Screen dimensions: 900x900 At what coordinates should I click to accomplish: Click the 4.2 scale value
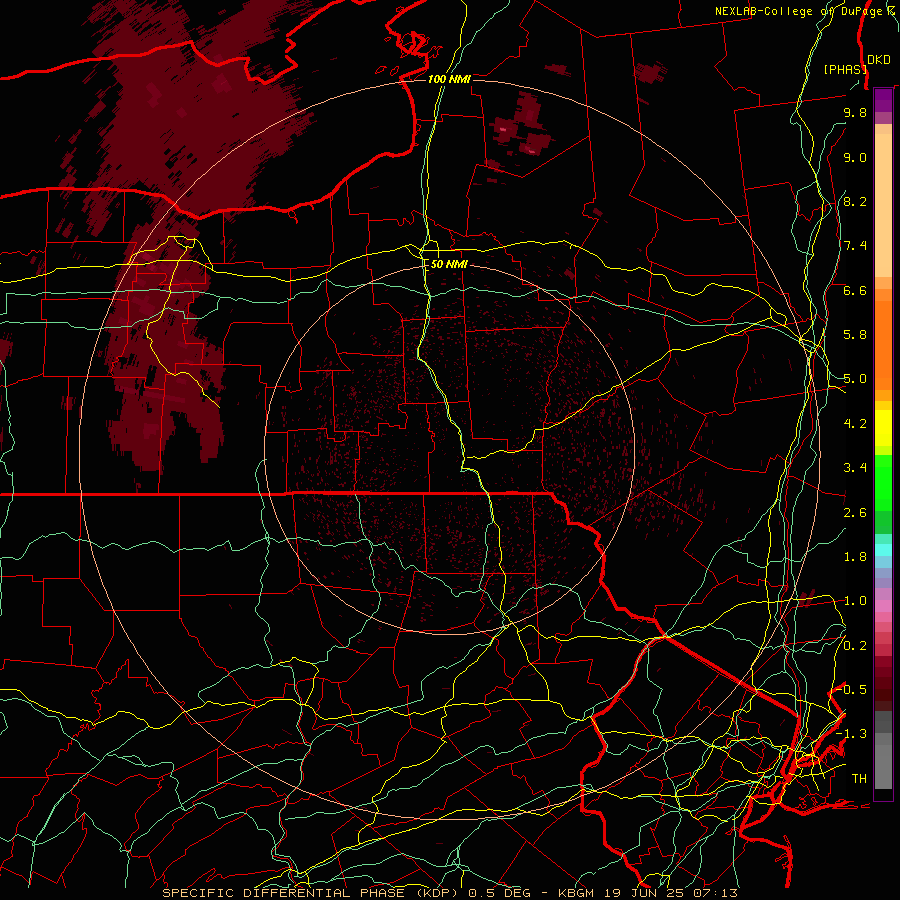[x=855, y=424]
